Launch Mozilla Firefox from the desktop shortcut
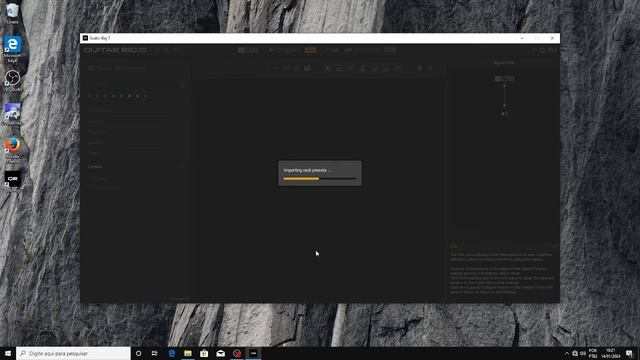The image size is (640, 360). [12, 150]
